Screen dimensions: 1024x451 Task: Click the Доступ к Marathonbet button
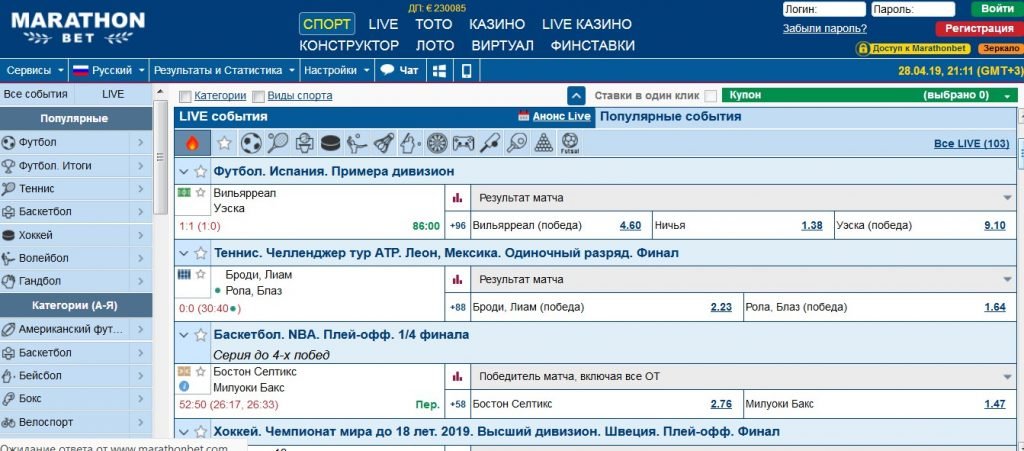pos(913,49)
